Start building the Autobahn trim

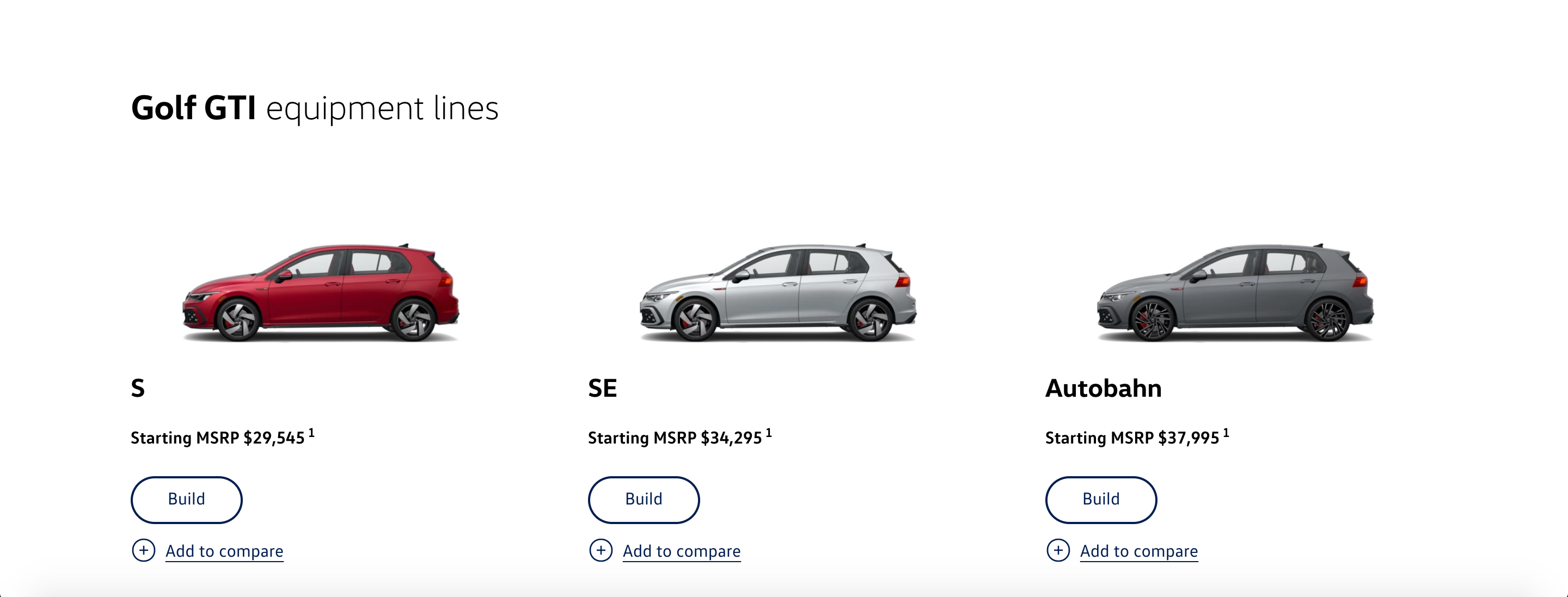(1100, 500)
